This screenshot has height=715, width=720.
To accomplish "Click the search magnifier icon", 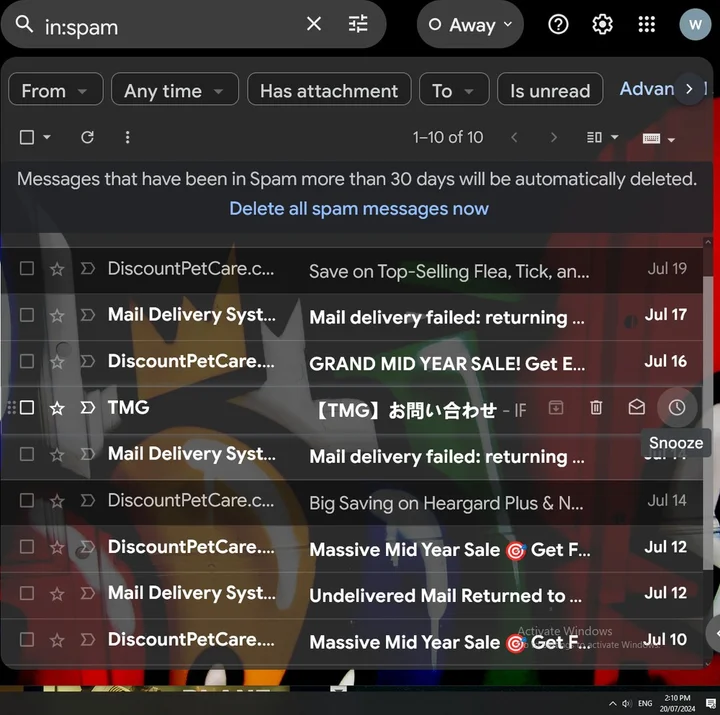I will tap(24, 24).
